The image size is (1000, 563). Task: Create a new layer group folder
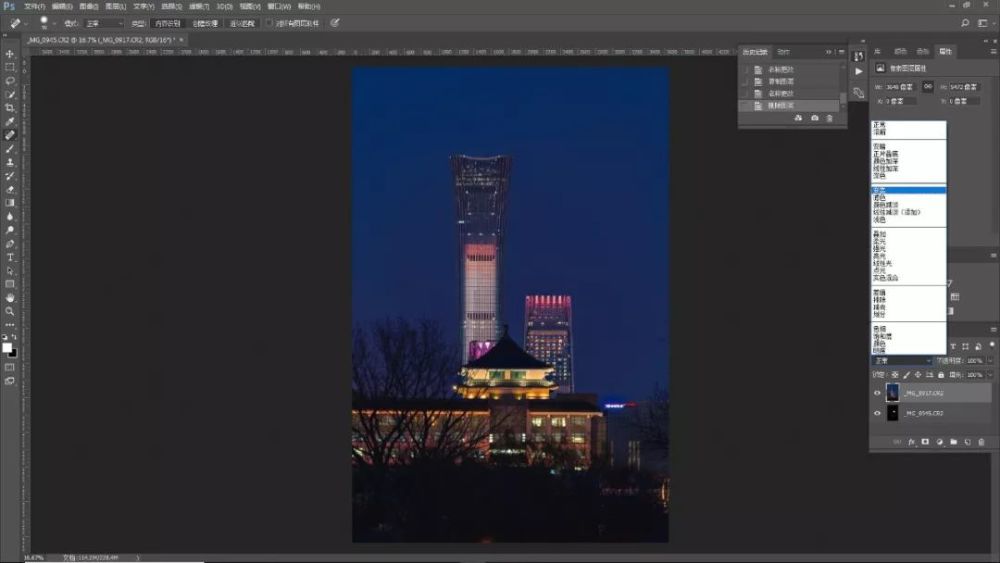point(953,442)
